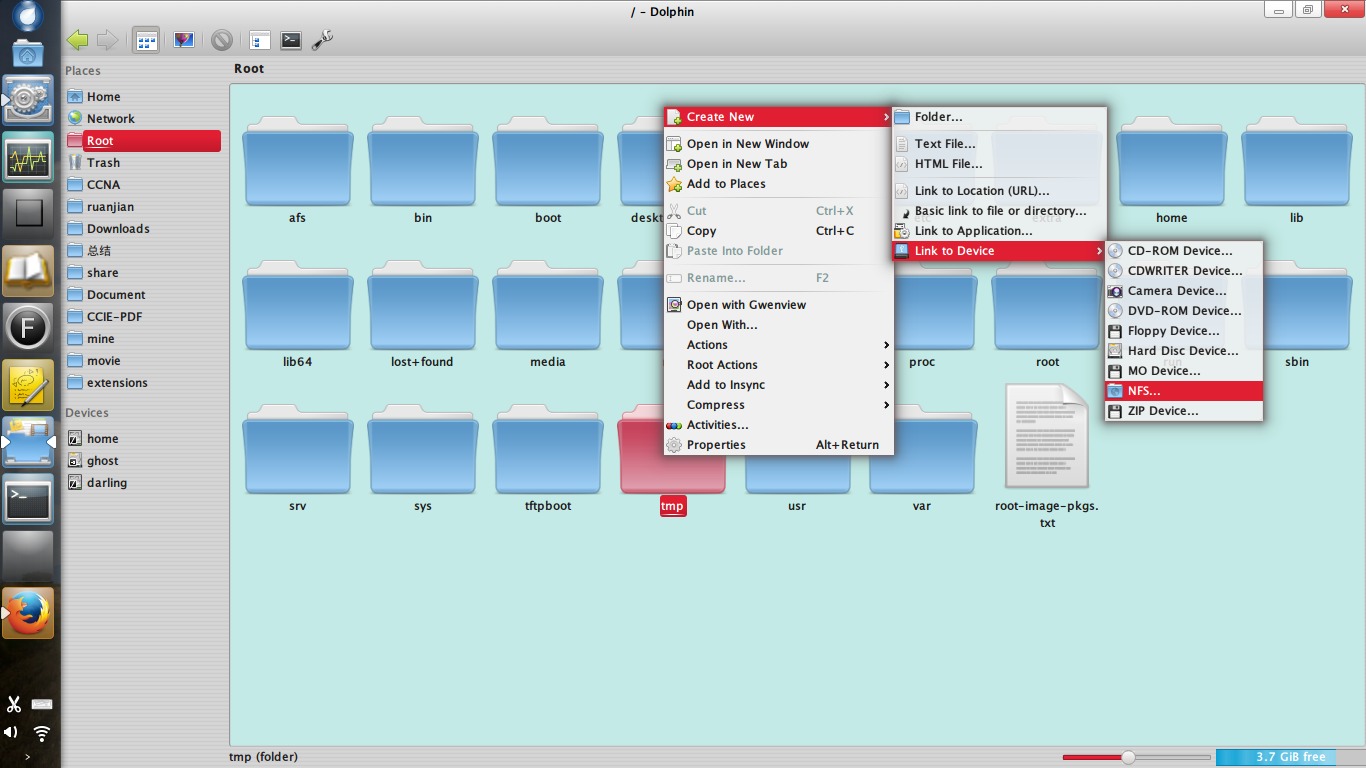Image resolution: width=1366 pixels, height=768 pixels.
Task: Select the boot folder icon
Action: point(548,161)
